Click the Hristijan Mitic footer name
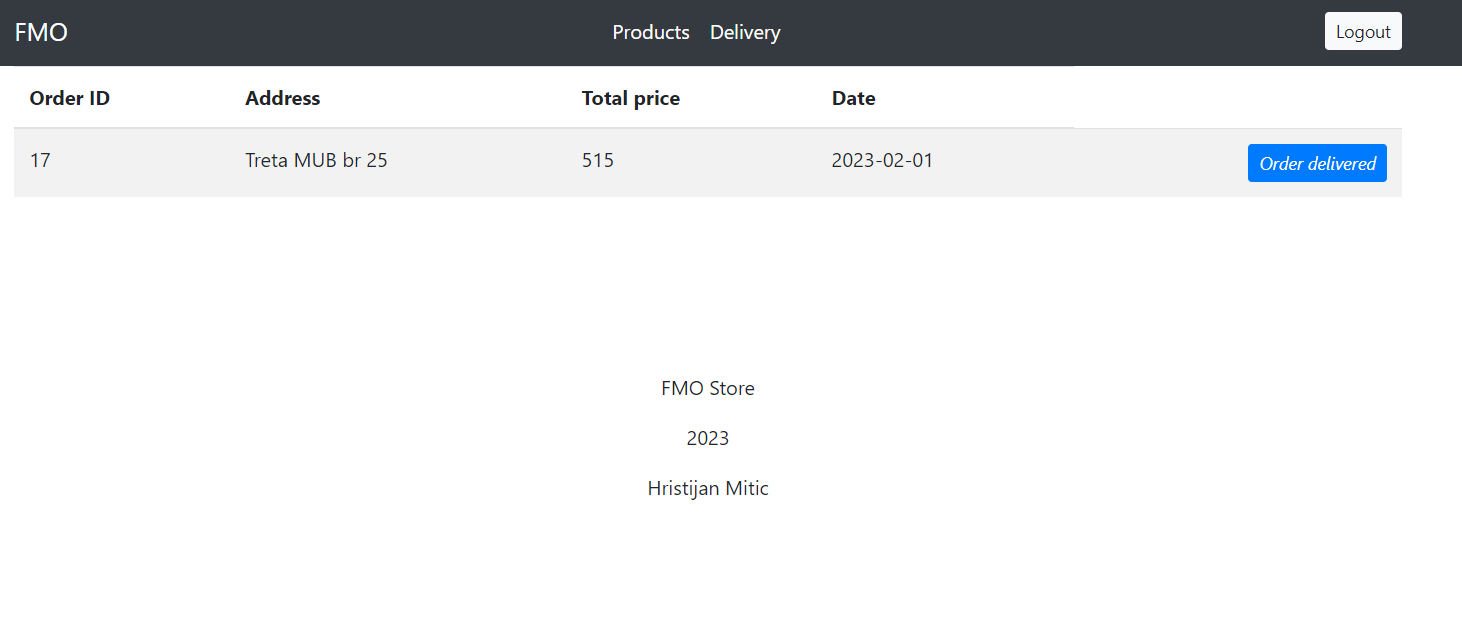 [x=708, y=489]
